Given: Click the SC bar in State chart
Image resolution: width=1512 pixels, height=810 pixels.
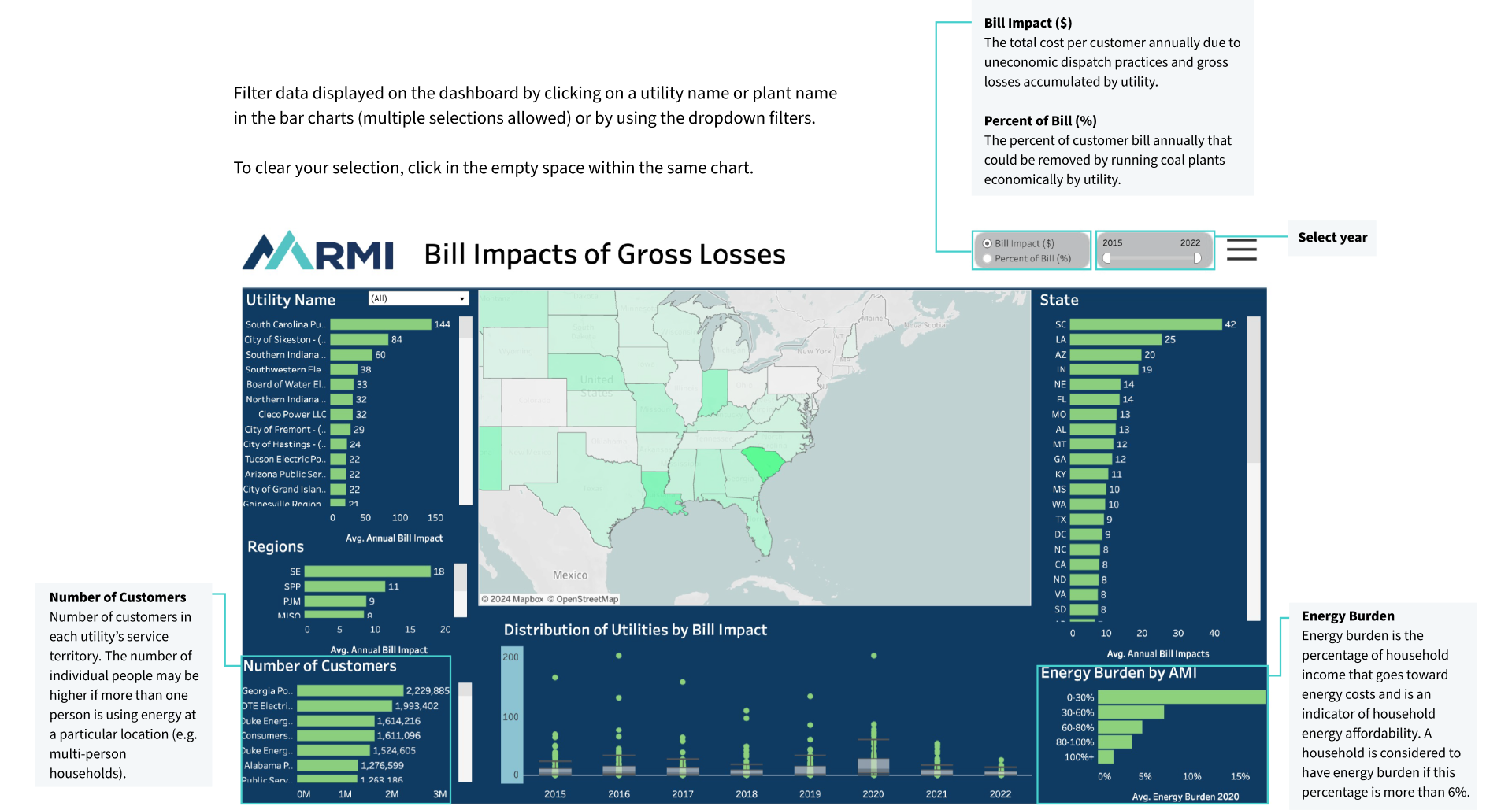Looking at the screenshot, I should coord(1145,324).
